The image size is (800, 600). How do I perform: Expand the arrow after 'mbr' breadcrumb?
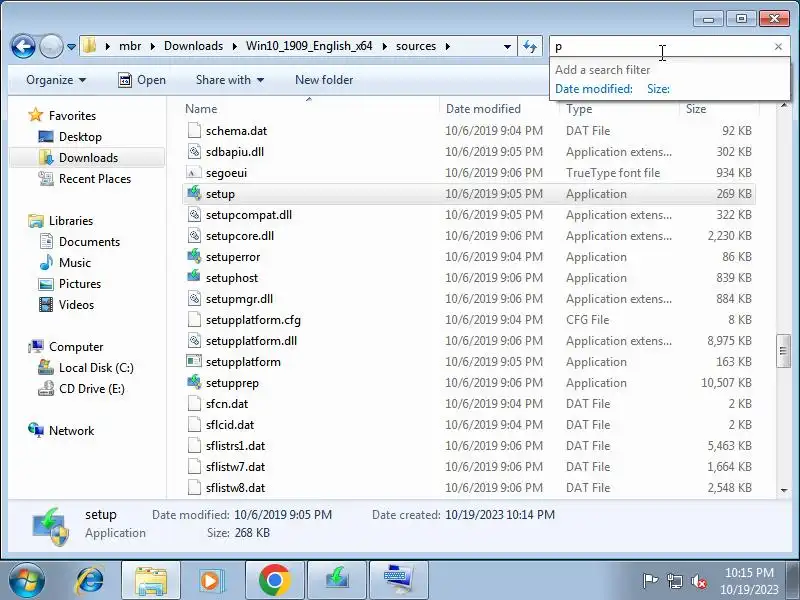(x=152, y=46)
